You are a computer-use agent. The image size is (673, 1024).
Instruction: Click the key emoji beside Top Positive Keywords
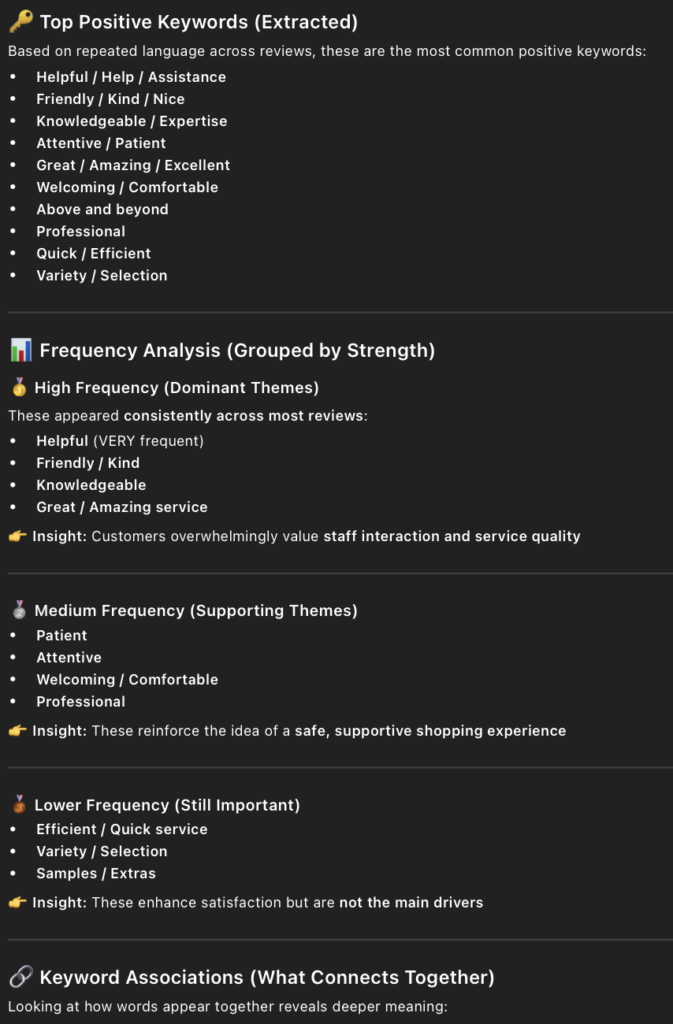[x=20, y=22]
